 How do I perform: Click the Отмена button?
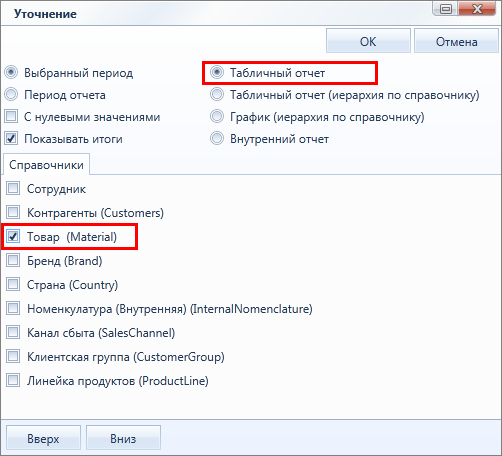click(456, 41)
